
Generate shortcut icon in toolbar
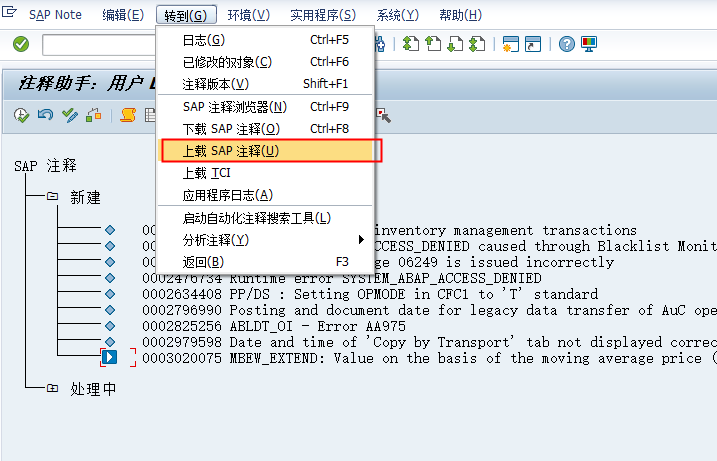pyautogui.click(x=533, y=44)
